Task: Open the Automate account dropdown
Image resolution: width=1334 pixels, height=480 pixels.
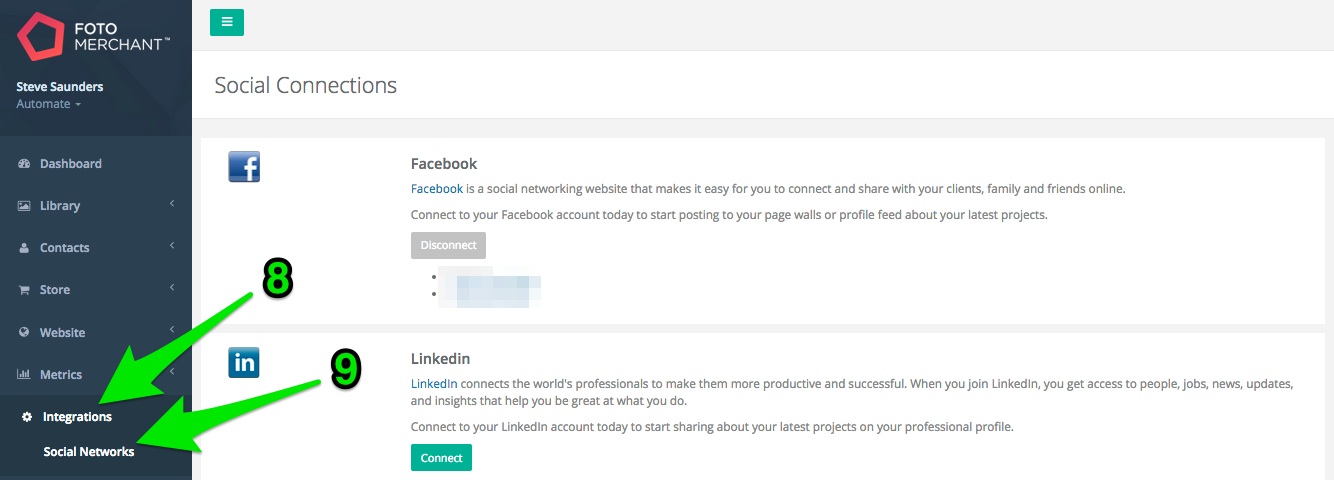Action: (48, 104)
